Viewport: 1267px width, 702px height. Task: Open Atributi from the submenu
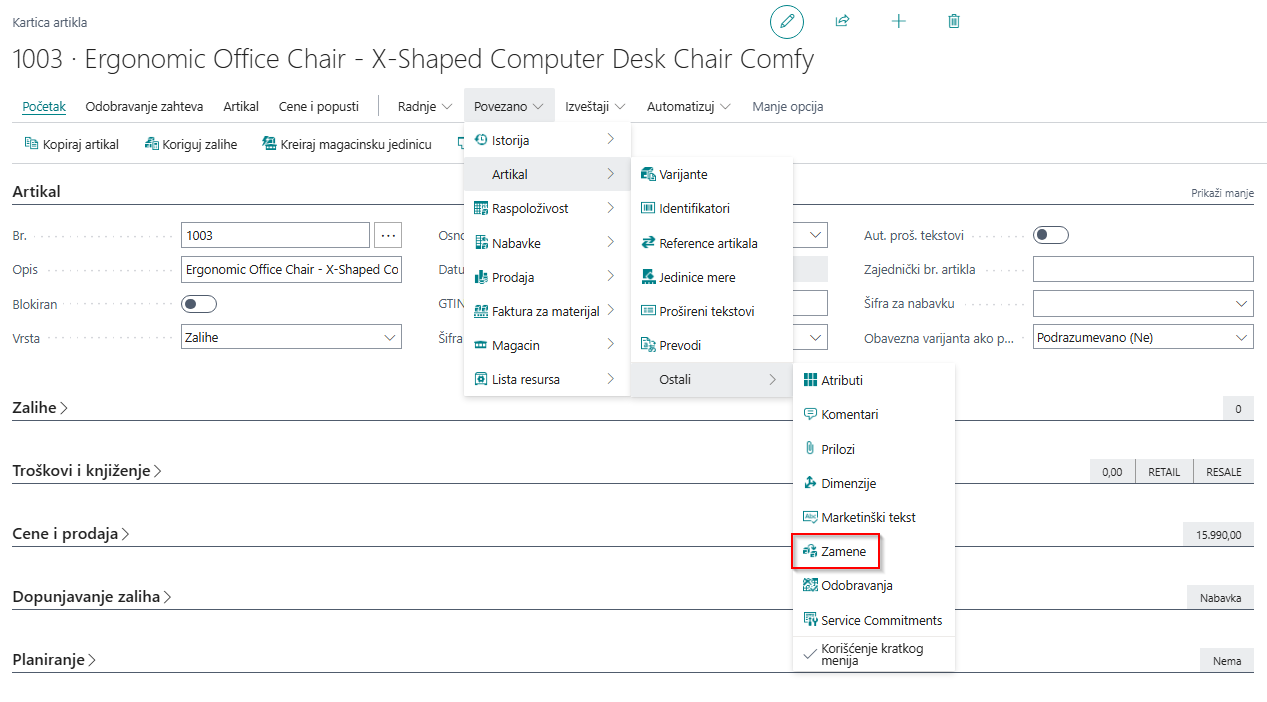pos(841,380)
